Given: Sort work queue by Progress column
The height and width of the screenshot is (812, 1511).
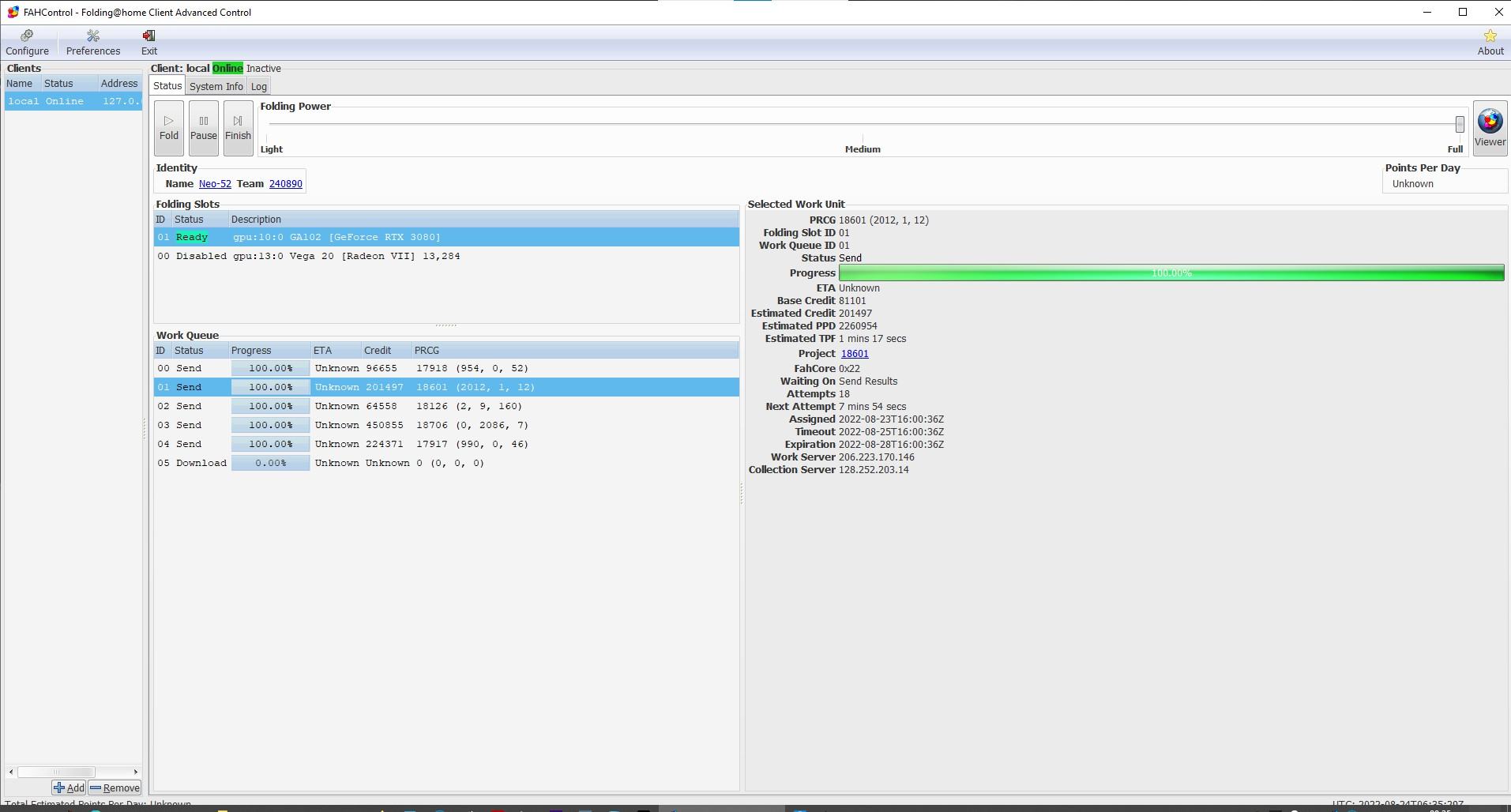Looking at the screenshot, I should point(269,350).
